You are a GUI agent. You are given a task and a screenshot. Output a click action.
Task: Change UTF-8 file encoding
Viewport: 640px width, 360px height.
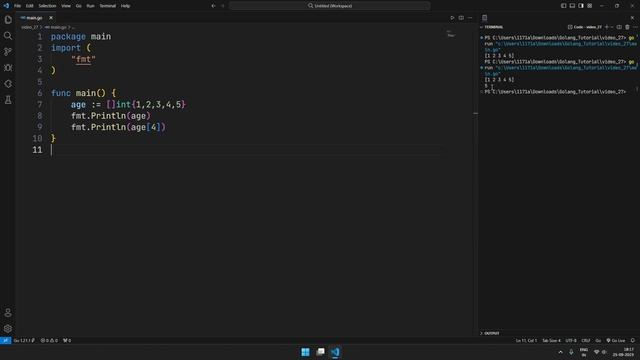pos(571,340)
